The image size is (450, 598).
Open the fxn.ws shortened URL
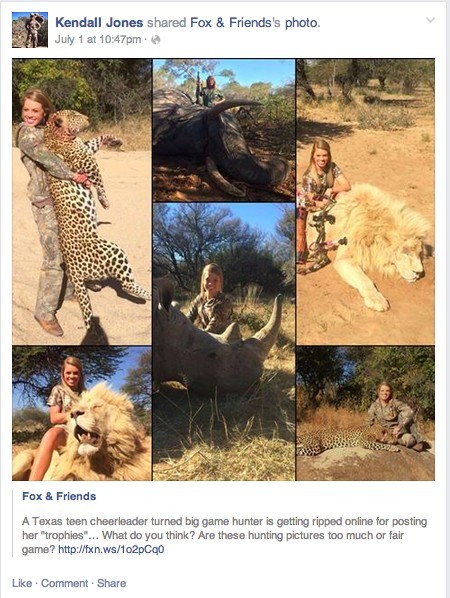pyautogui.click(x=111, y=549)
